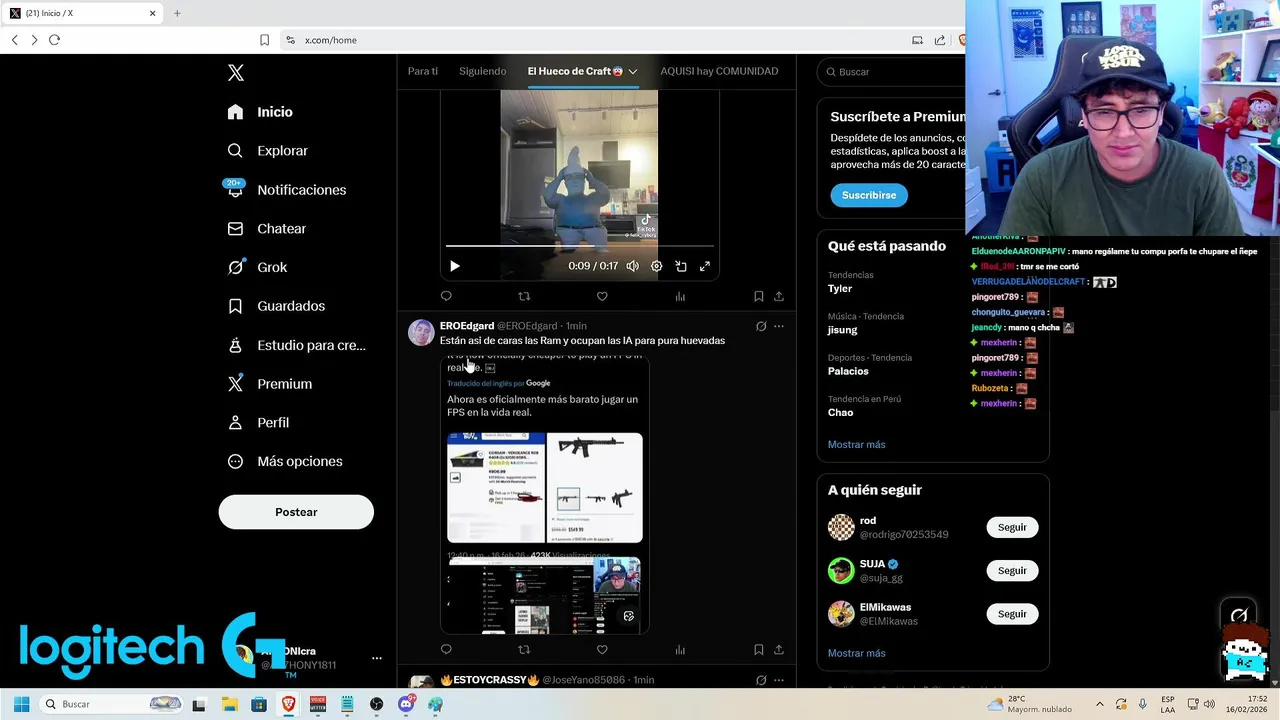Switch to AQUISI hay COMUNIDAD tab
The image size is (1280, 720).
click(719, 71)
